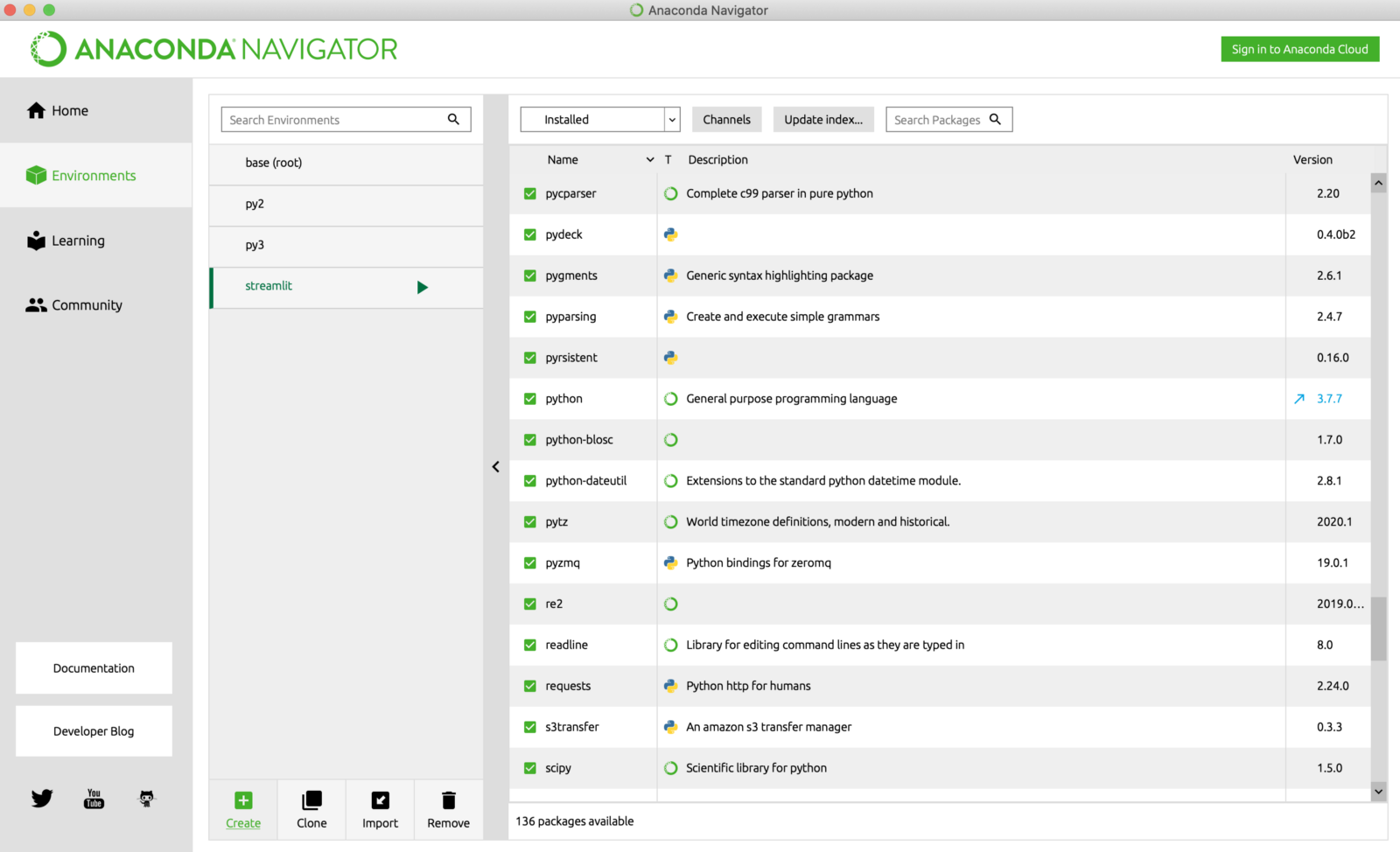
Task: Toggle the pygments package checkbox
Action: (530, 276)
